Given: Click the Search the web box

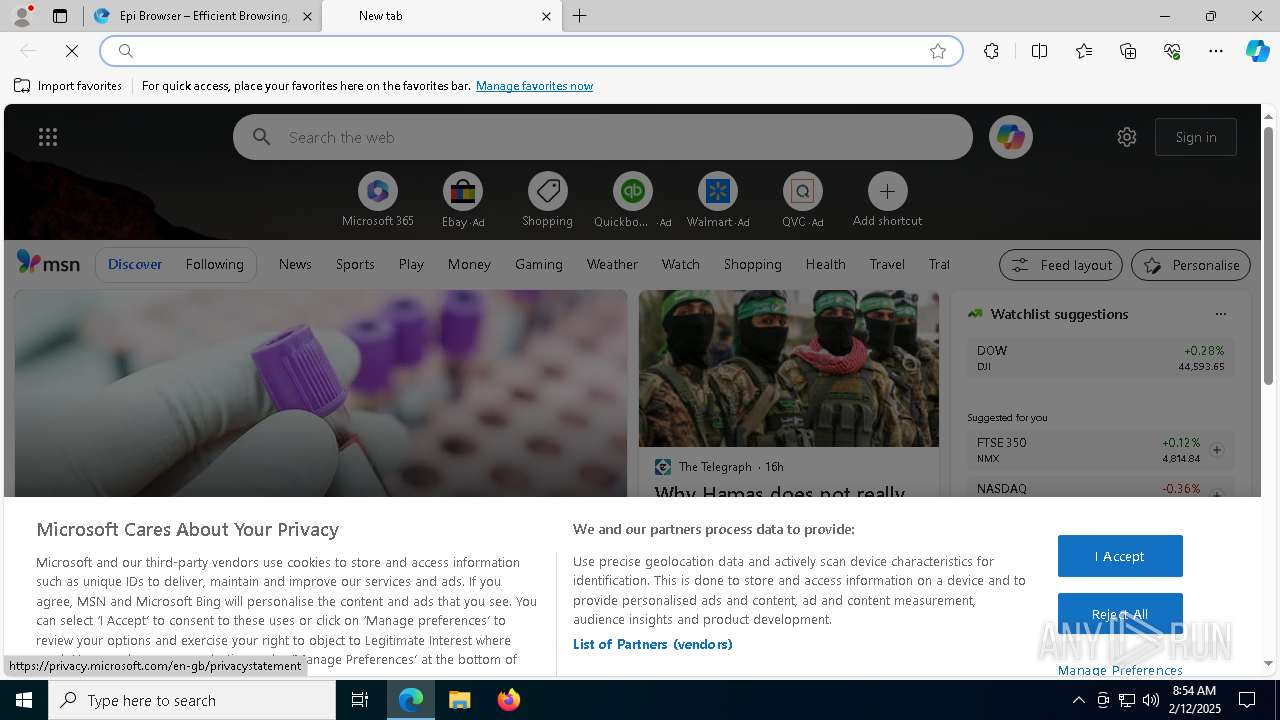Looking at the screenshot, I should [603, 137].
